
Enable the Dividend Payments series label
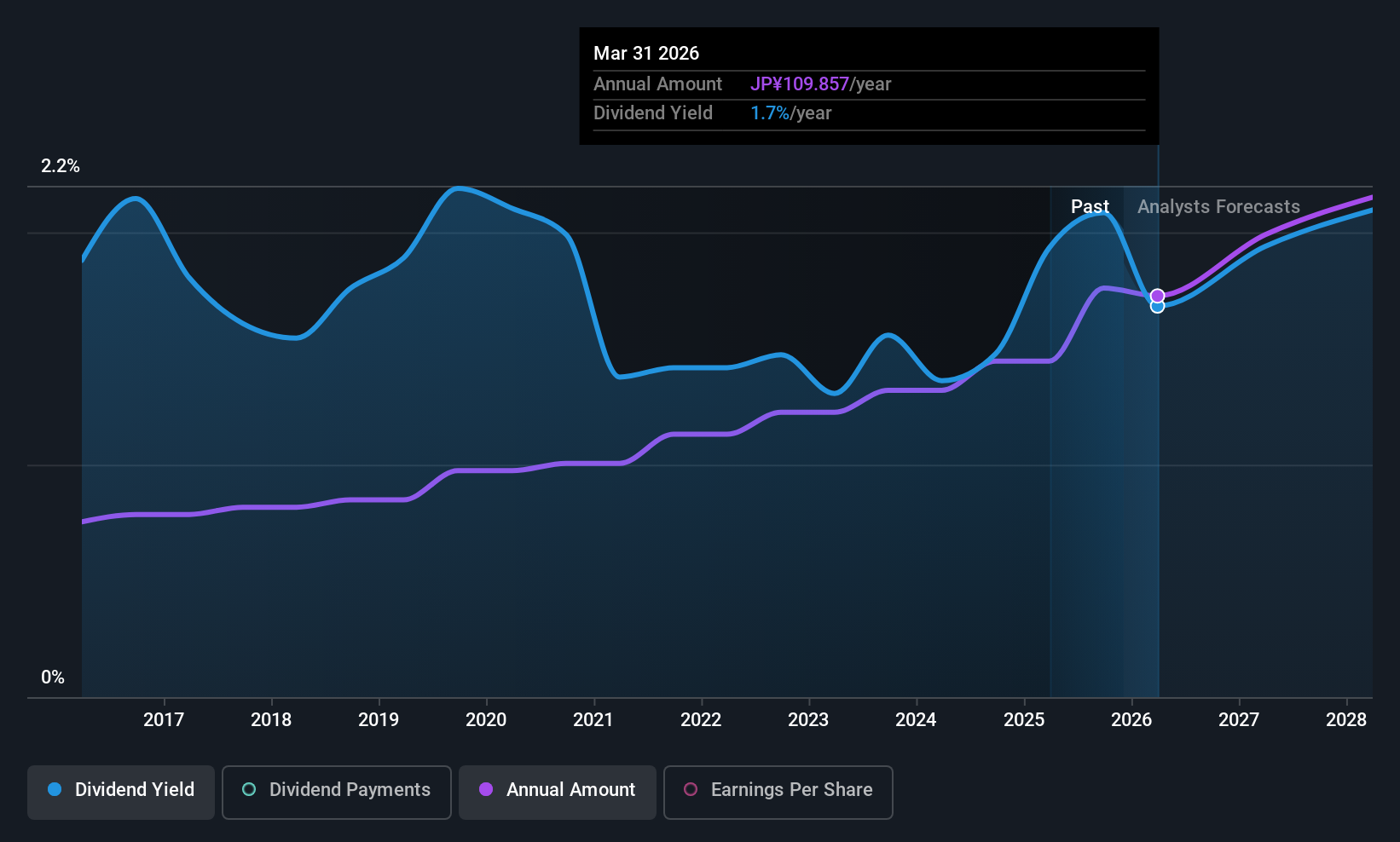[350, 790]
